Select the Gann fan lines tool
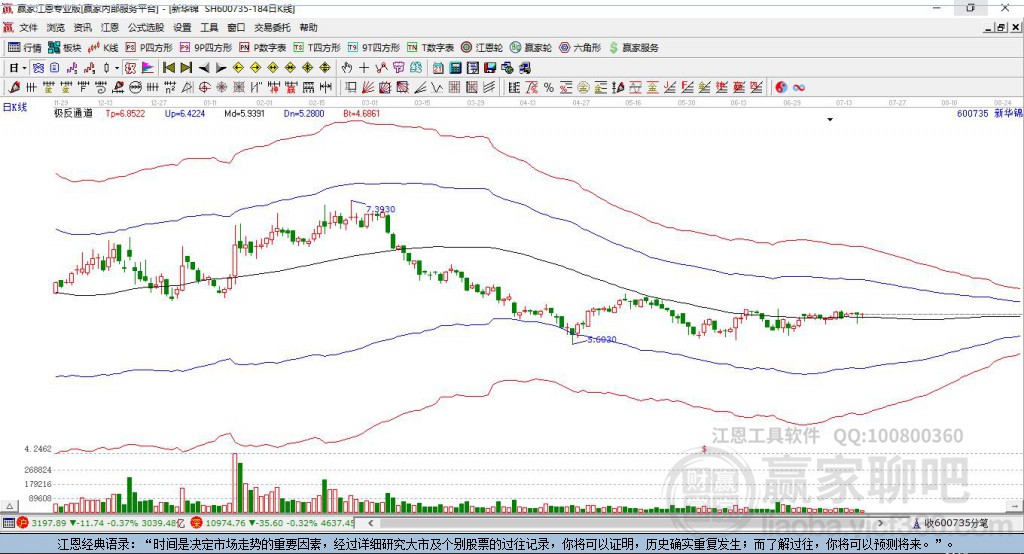 pyautogui.click(x=368, y=87)
